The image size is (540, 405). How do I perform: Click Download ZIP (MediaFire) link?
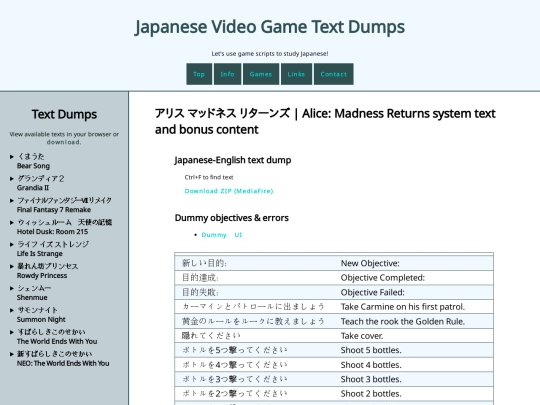pyautogui.click(x=229, y=191)
